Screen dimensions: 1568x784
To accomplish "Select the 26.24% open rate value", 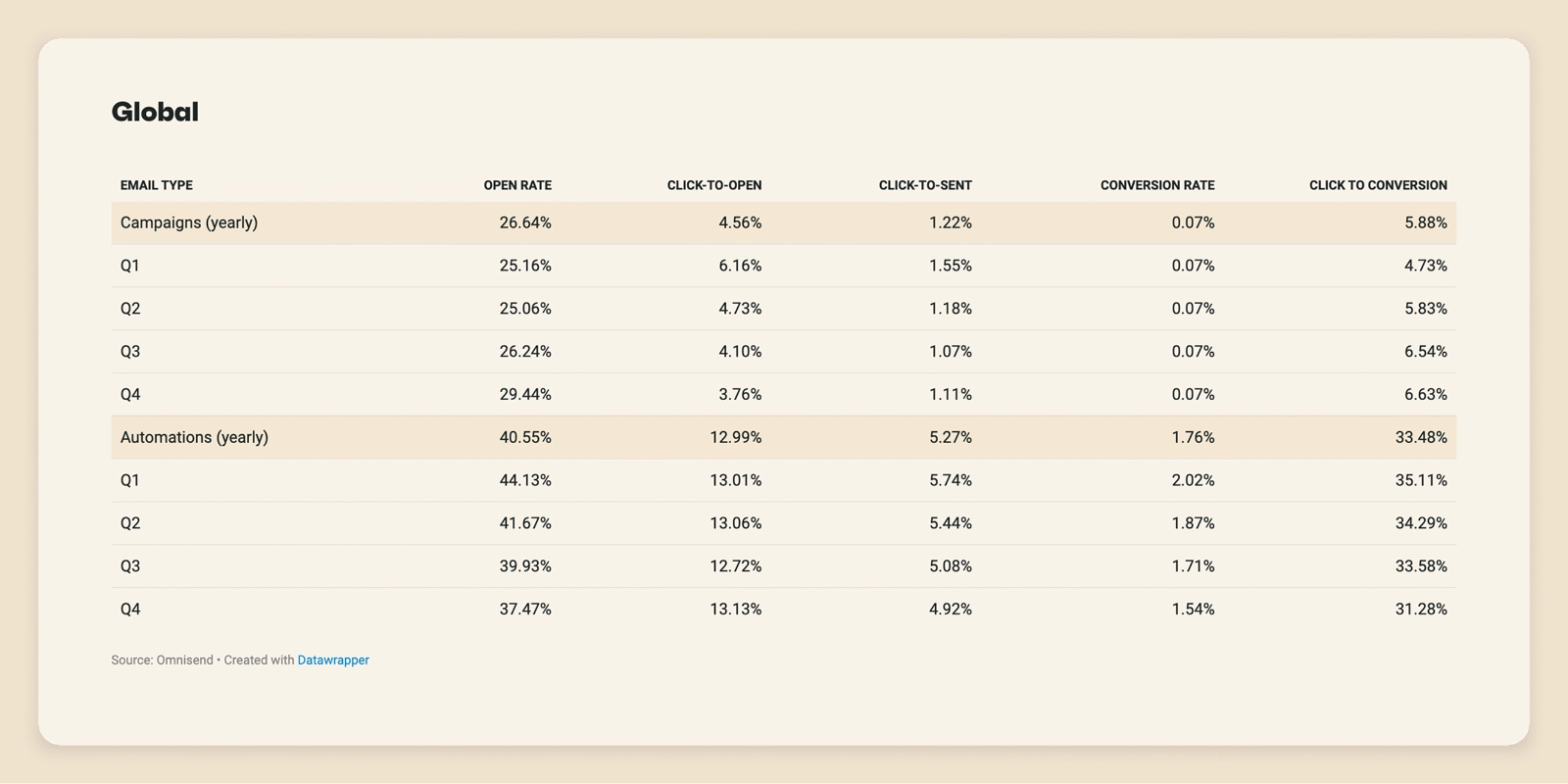I will pyautogui.click(x=525, y=352).
